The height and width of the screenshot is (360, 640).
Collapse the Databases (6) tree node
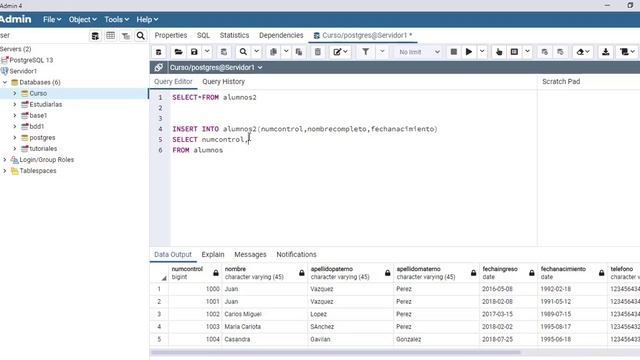click(5, 82)
